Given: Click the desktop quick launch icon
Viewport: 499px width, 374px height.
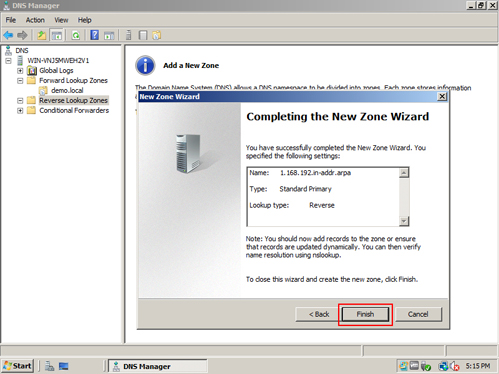Looking at the screenshot, I should coord(63,366).
